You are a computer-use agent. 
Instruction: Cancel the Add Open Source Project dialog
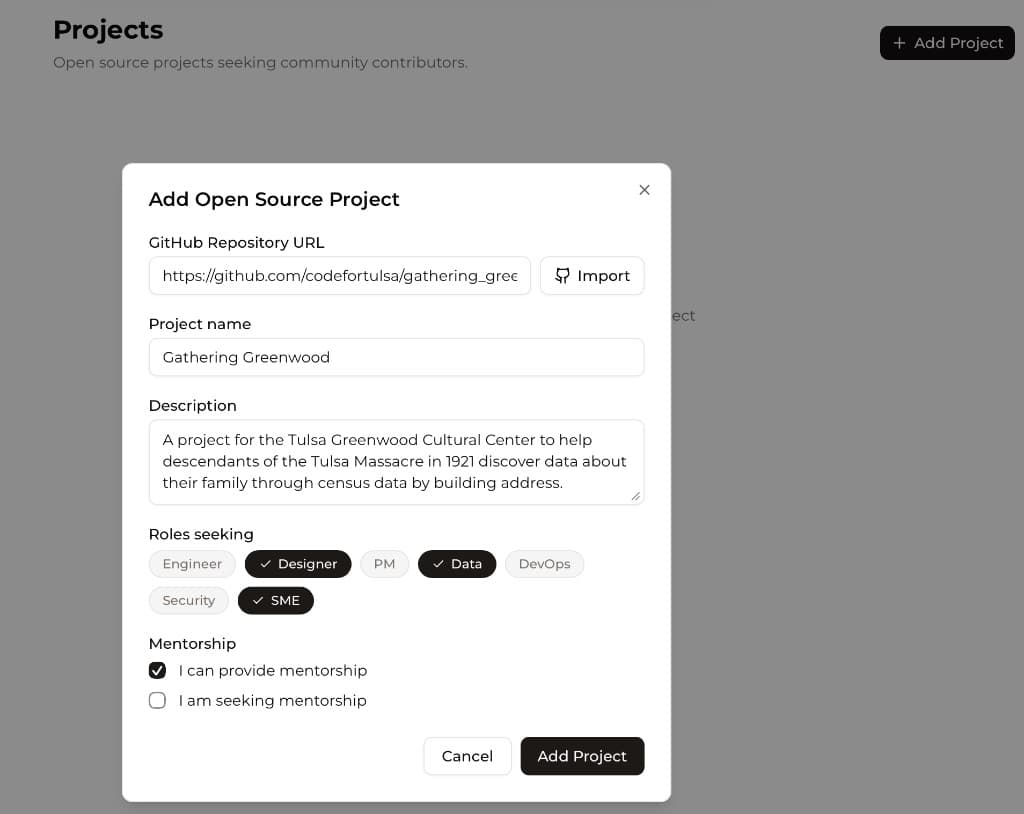(x=467, y=756)
